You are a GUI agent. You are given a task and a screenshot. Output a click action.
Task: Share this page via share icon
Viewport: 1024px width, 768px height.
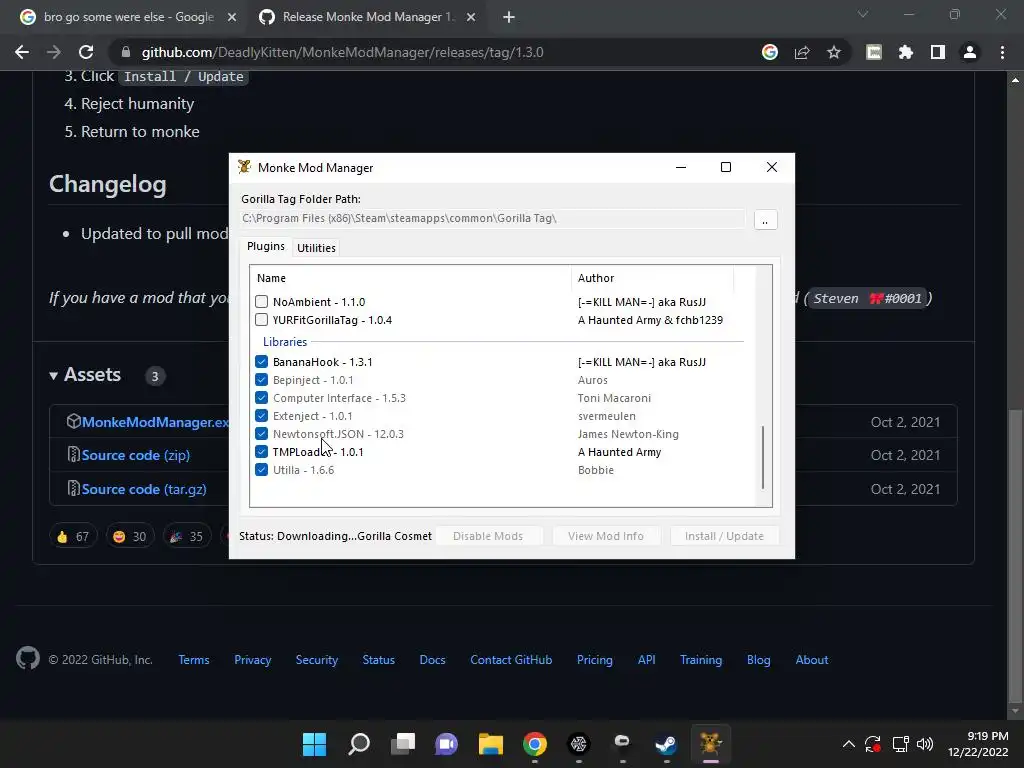[x=802, y=52]
